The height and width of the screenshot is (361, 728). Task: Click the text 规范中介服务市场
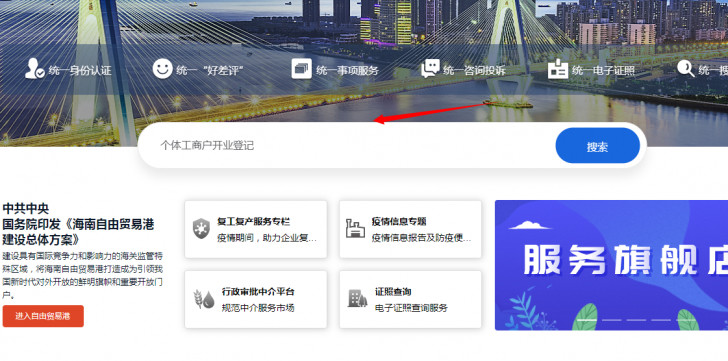pyautogui.click(x=258, y=308)
